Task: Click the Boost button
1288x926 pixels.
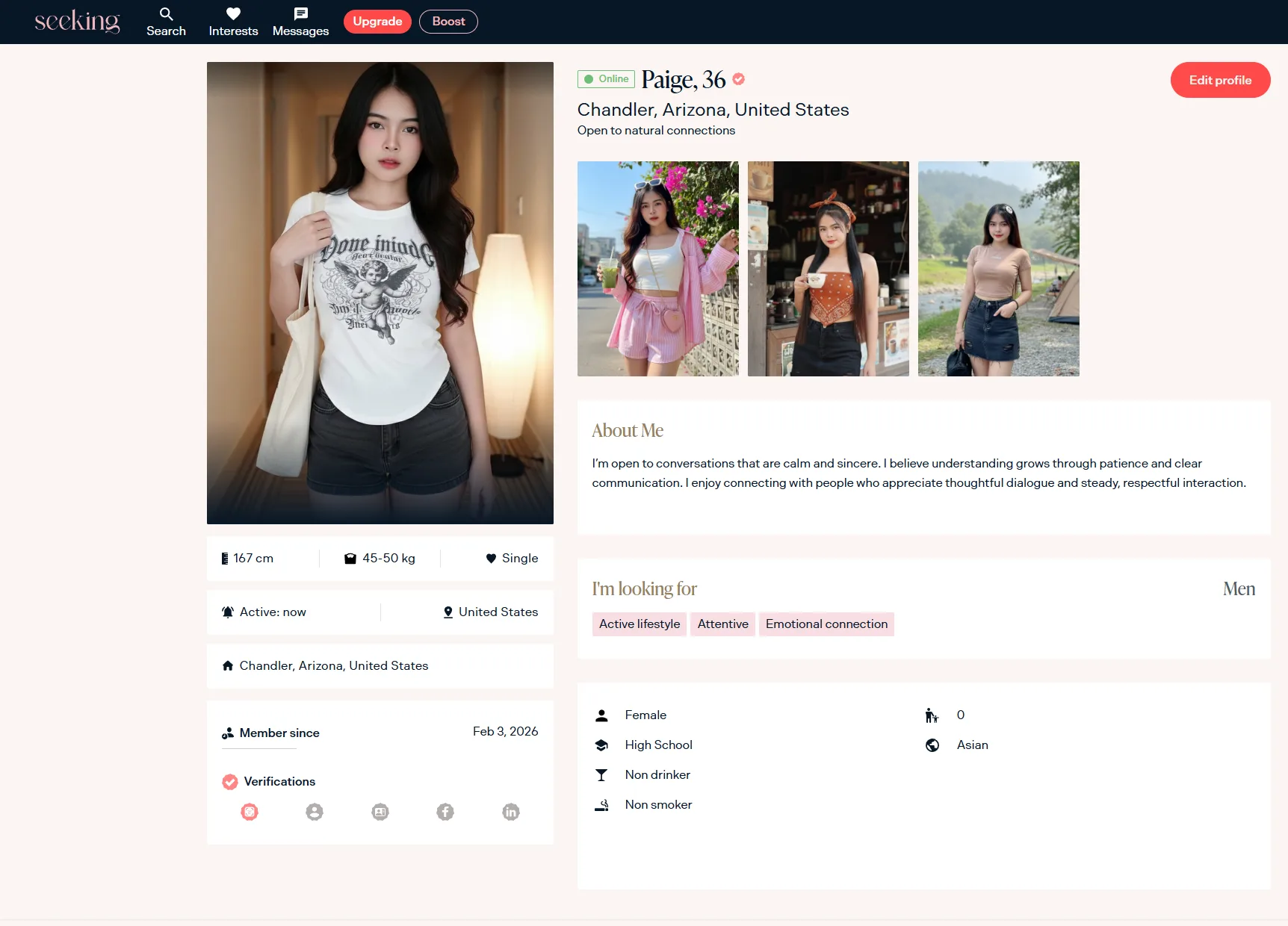Action: 448,22
